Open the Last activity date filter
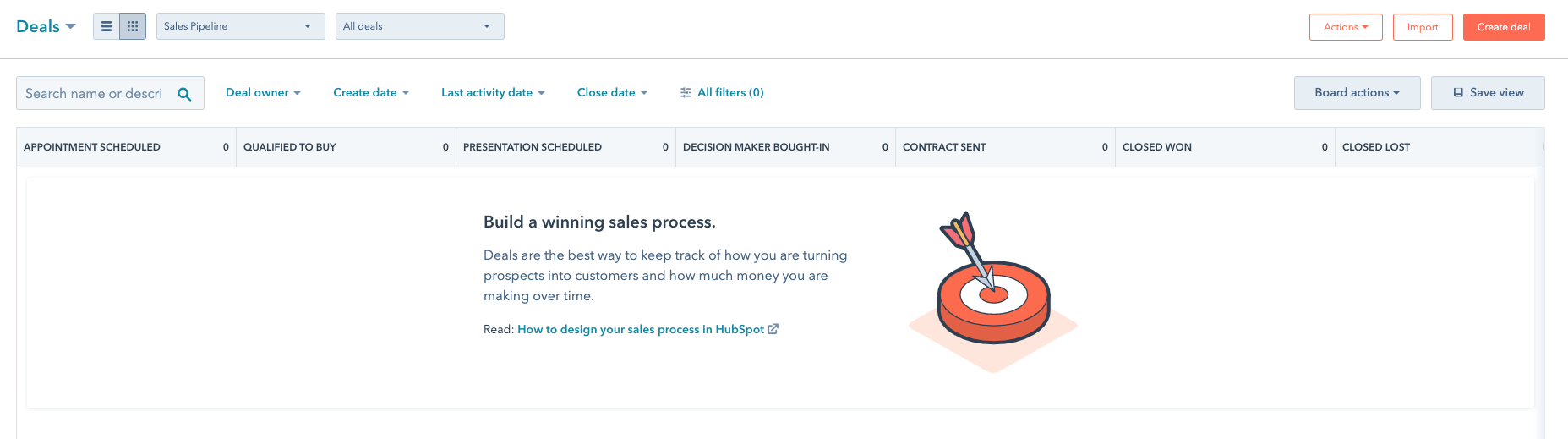 point(493,92)
